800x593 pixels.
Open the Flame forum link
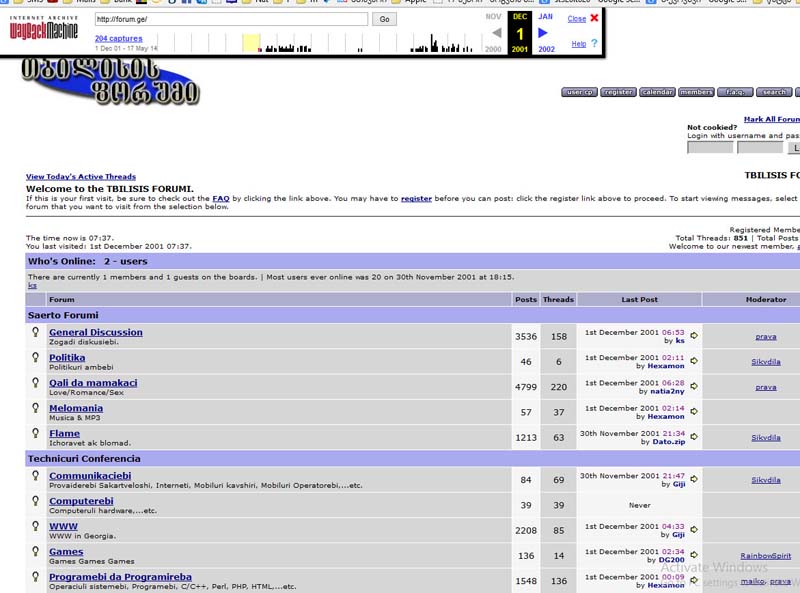tap(64, 433)
